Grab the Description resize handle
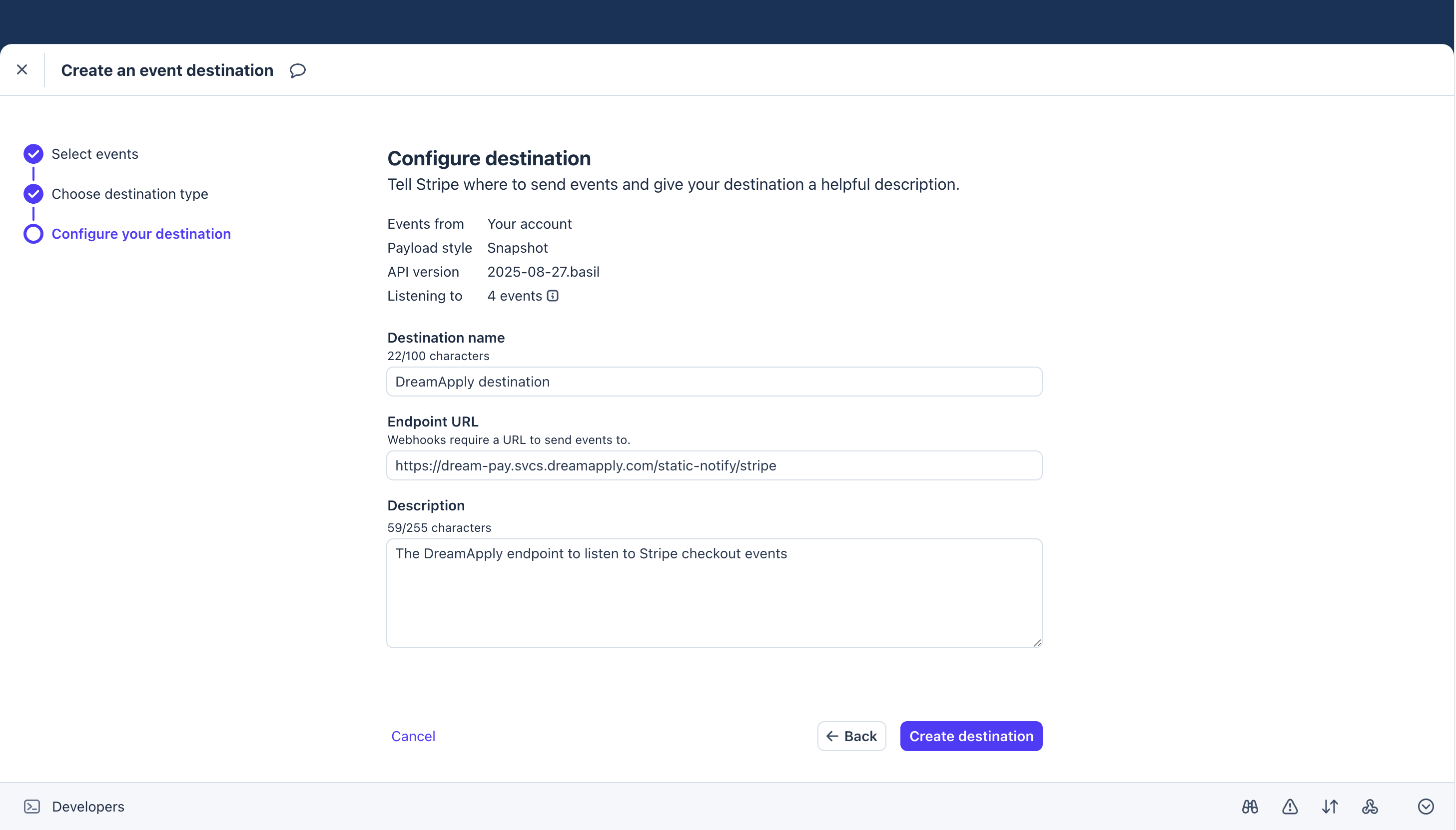Screen dimensions: 1456x830 tap(1037, 642)
